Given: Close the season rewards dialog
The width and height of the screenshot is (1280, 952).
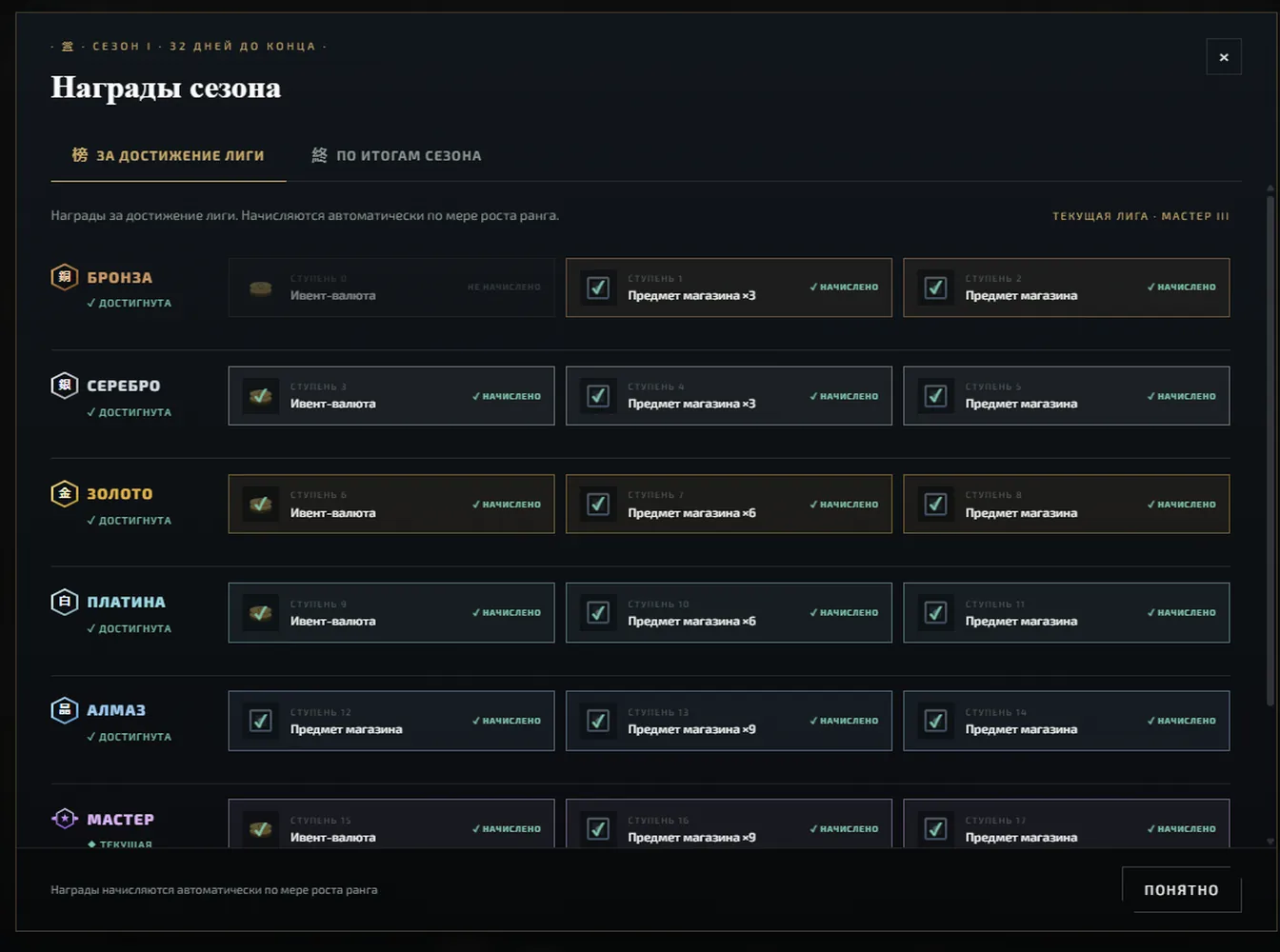Looking at the screenshot, I should pyautogui.click(x=1224, y=57).
